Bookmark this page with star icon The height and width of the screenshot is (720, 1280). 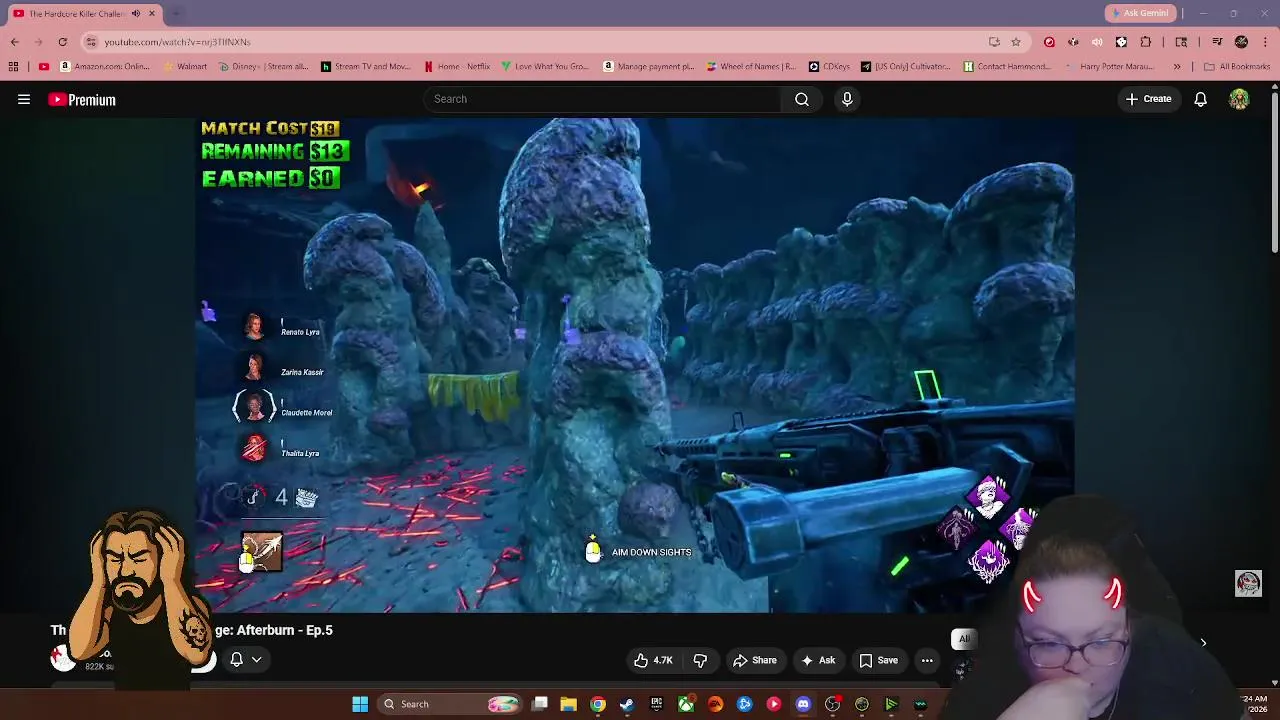pyautogui.click(x=1016, y=42)
